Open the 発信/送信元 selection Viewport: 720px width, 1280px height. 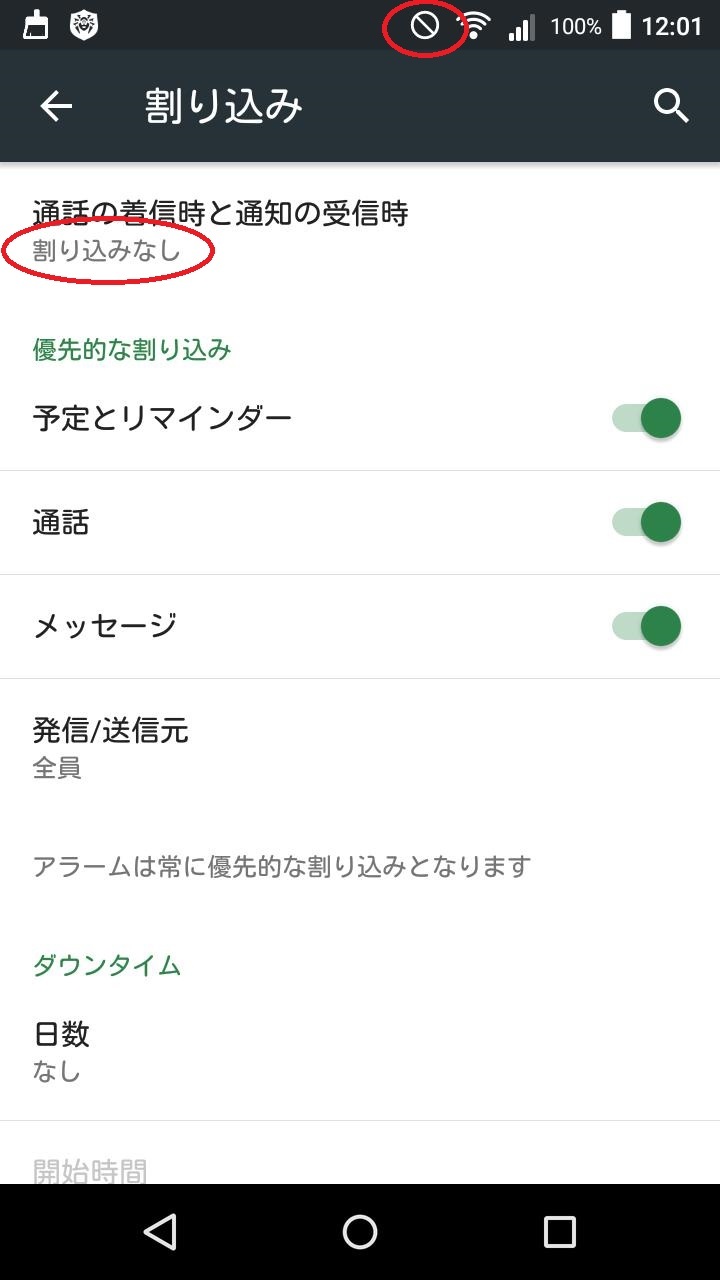110,747
